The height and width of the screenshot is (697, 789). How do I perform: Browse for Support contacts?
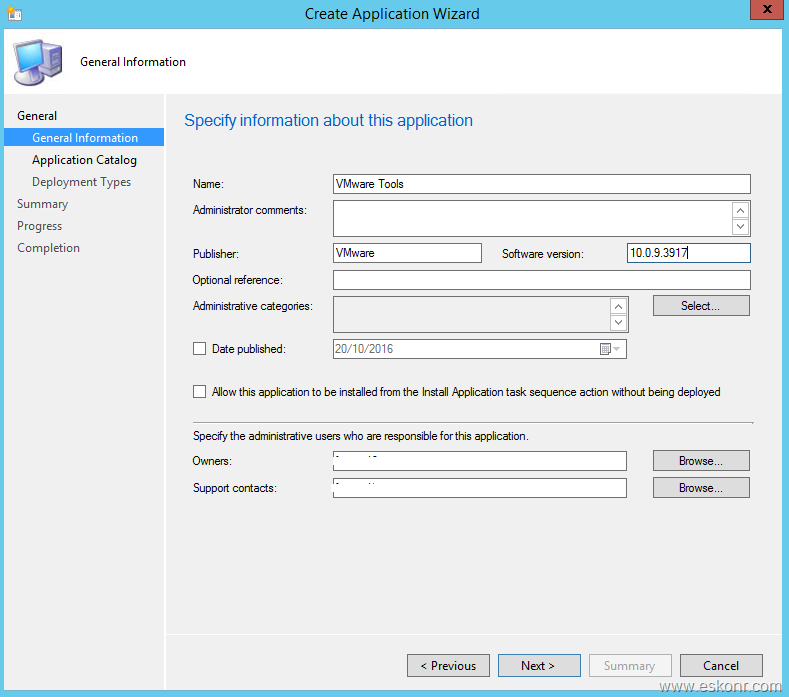coord(701,488)
